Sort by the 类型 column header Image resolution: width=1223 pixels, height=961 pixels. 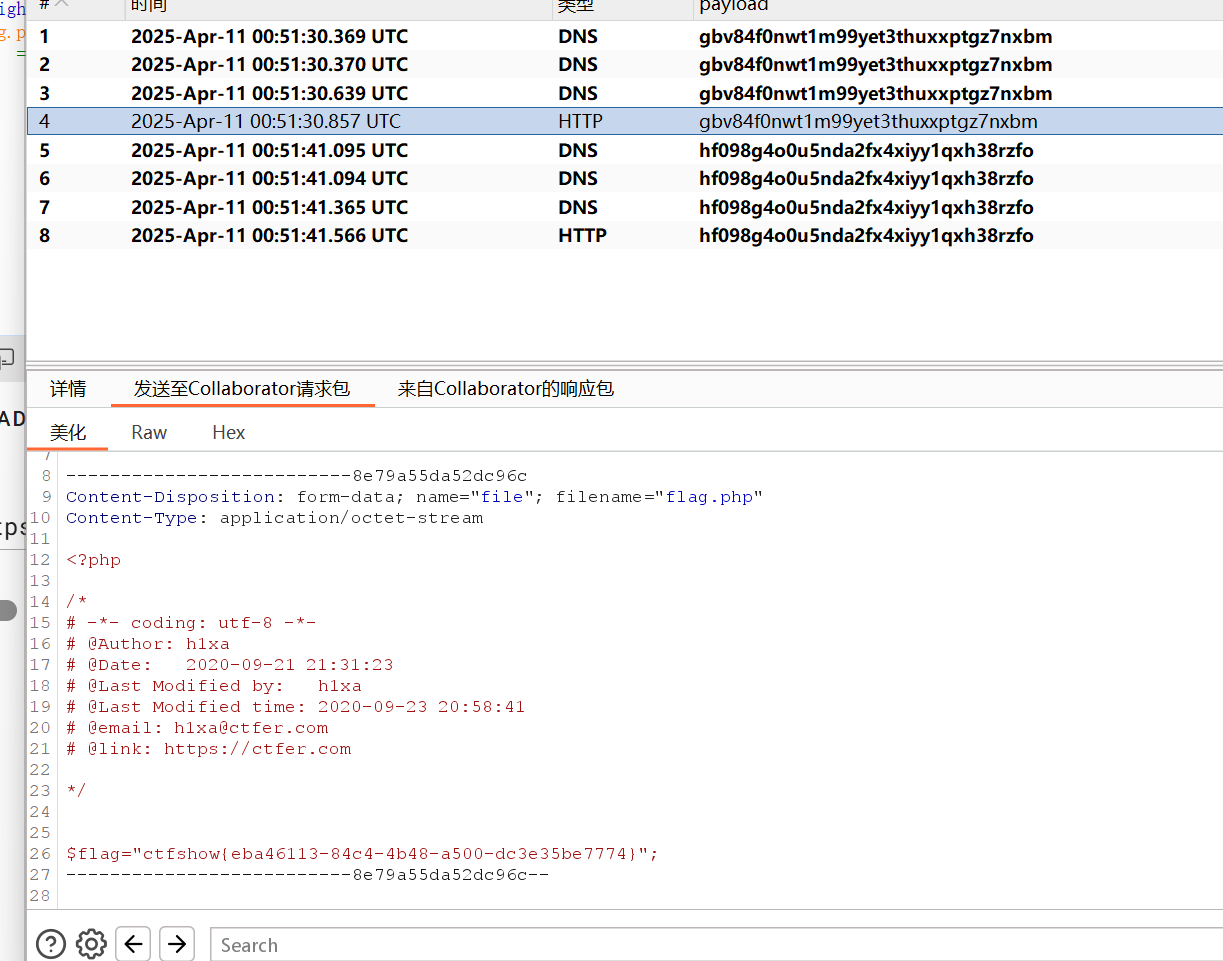coord(575,6)
